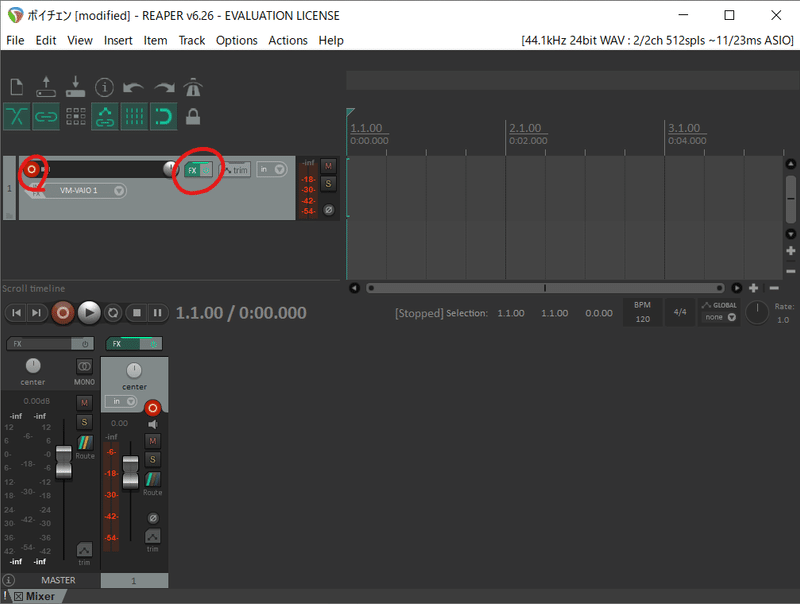Open master FX chain in mixer
This screenshot has width=800, height=604.
(39, 344)
